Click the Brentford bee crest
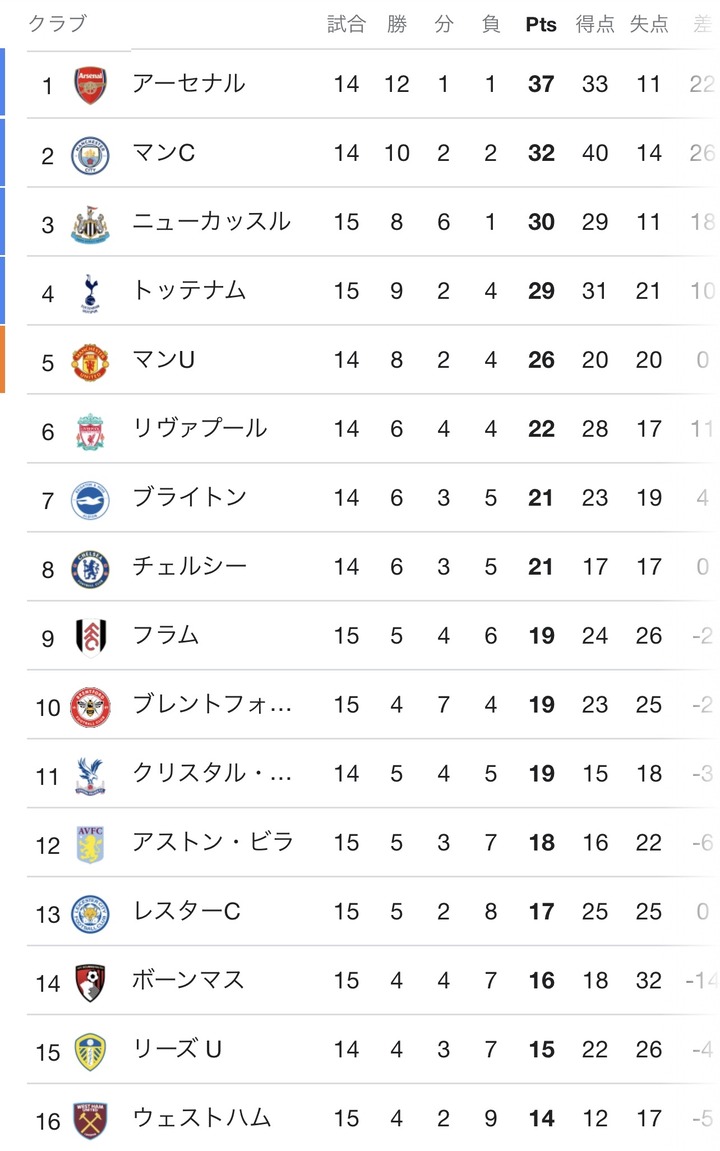The width and height of the screenshot is (720, 1151). pos(90,707)
